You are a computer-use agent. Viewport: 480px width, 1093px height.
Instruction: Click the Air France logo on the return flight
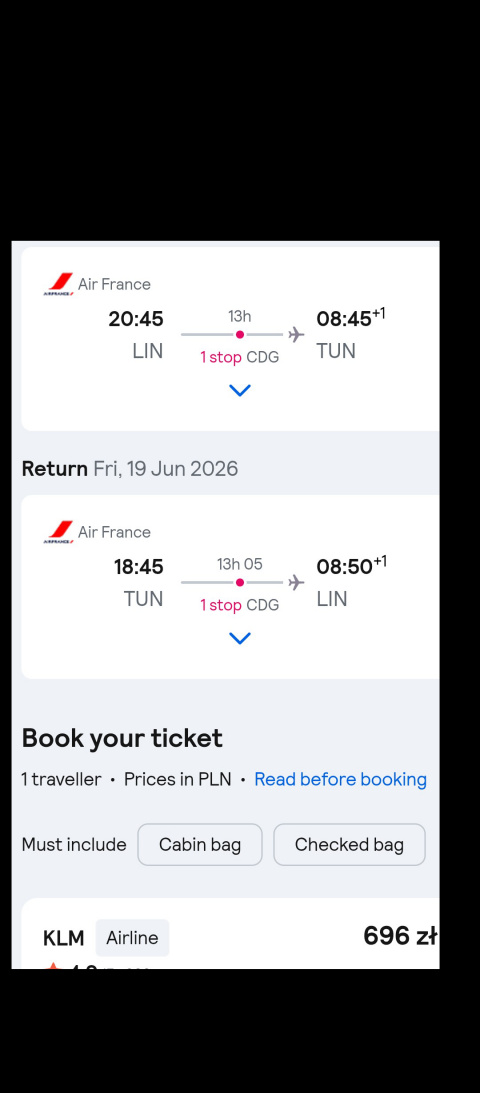(59, 532)
